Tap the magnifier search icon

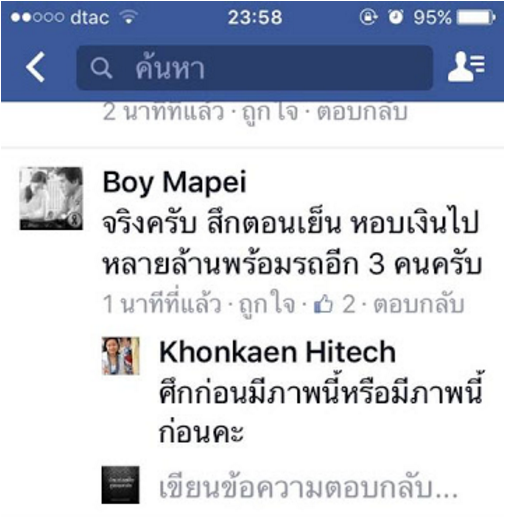tap(101, 68)
